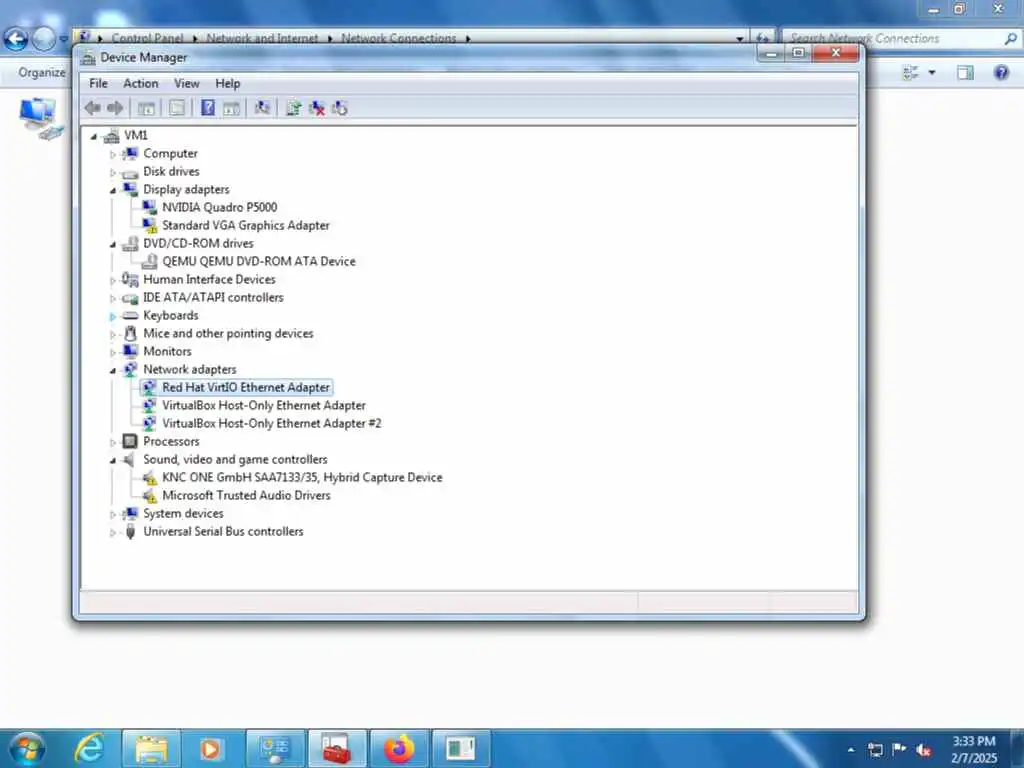Click Network Connections breadcrumb in address bar
Viewport: 1024px width, 768px height.
(x=398, y=39)
